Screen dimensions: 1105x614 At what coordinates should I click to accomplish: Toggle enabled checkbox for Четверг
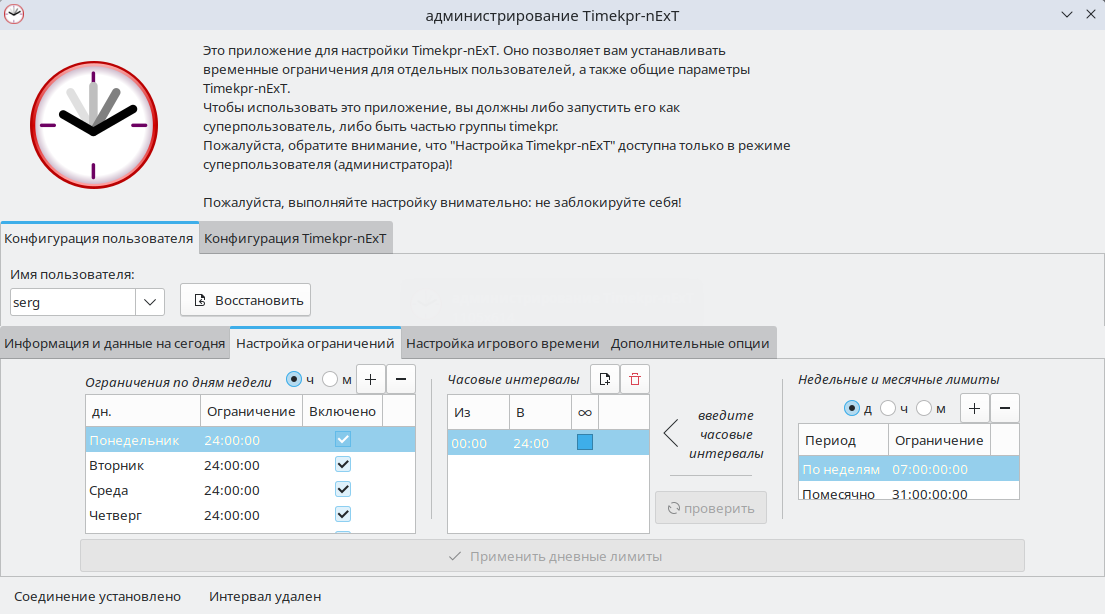point(342,515)
